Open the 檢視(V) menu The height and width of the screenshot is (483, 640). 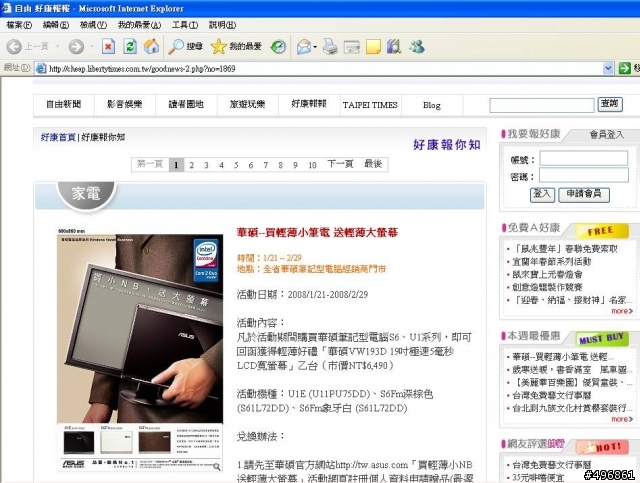(93, 25)
